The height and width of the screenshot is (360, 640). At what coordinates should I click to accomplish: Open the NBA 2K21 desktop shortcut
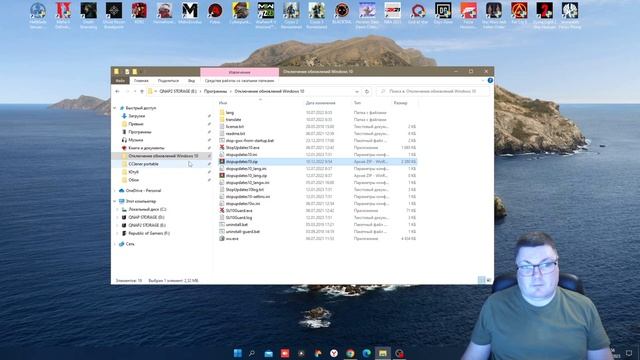(x=392, y=11)
